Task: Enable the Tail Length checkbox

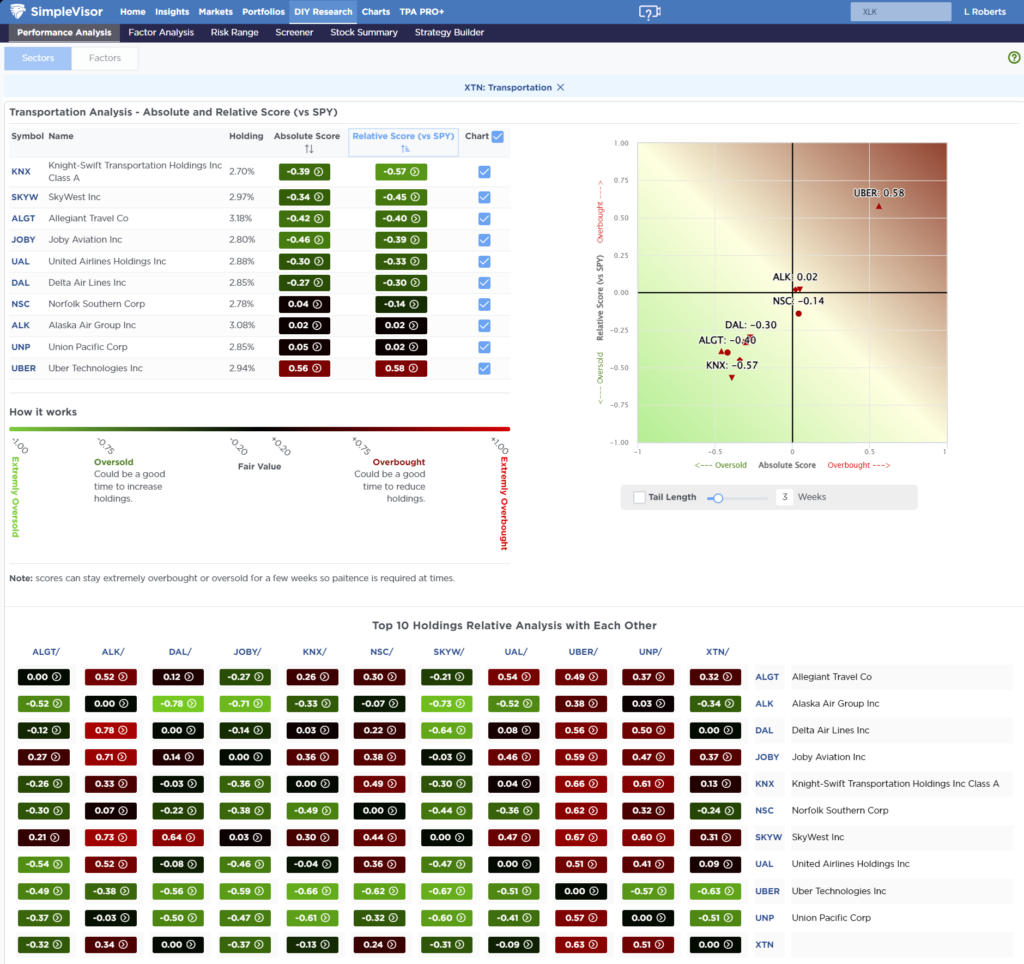Action: point(639,497)
